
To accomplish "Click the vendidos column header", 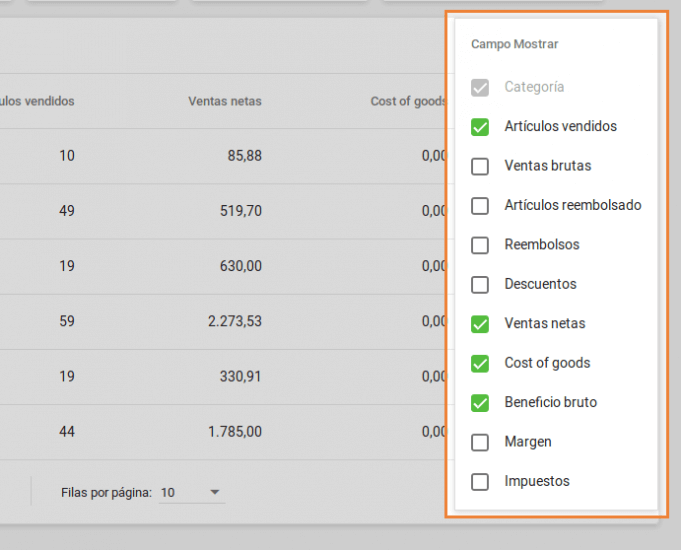I will coord(38,101).
